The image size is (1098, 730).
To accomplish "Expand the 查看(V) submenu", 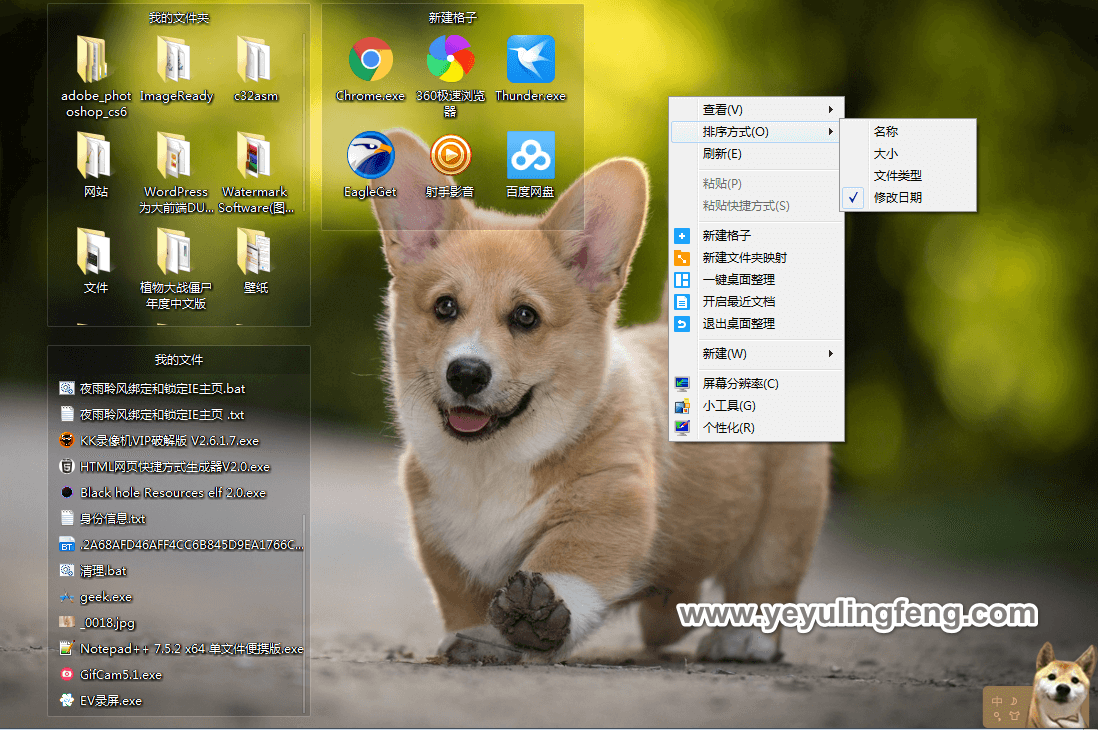I will (x=724, y=108).
